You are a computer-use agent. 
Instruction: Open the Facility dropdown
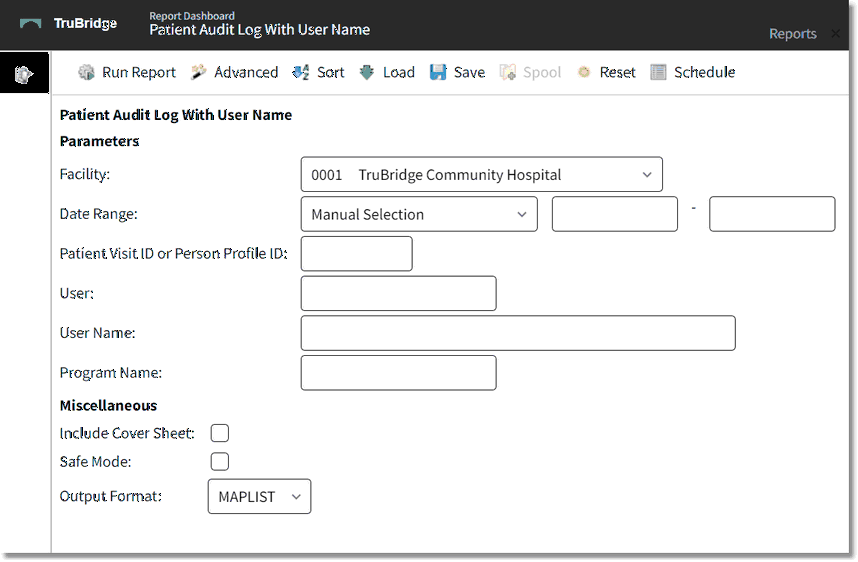point(482,175)
